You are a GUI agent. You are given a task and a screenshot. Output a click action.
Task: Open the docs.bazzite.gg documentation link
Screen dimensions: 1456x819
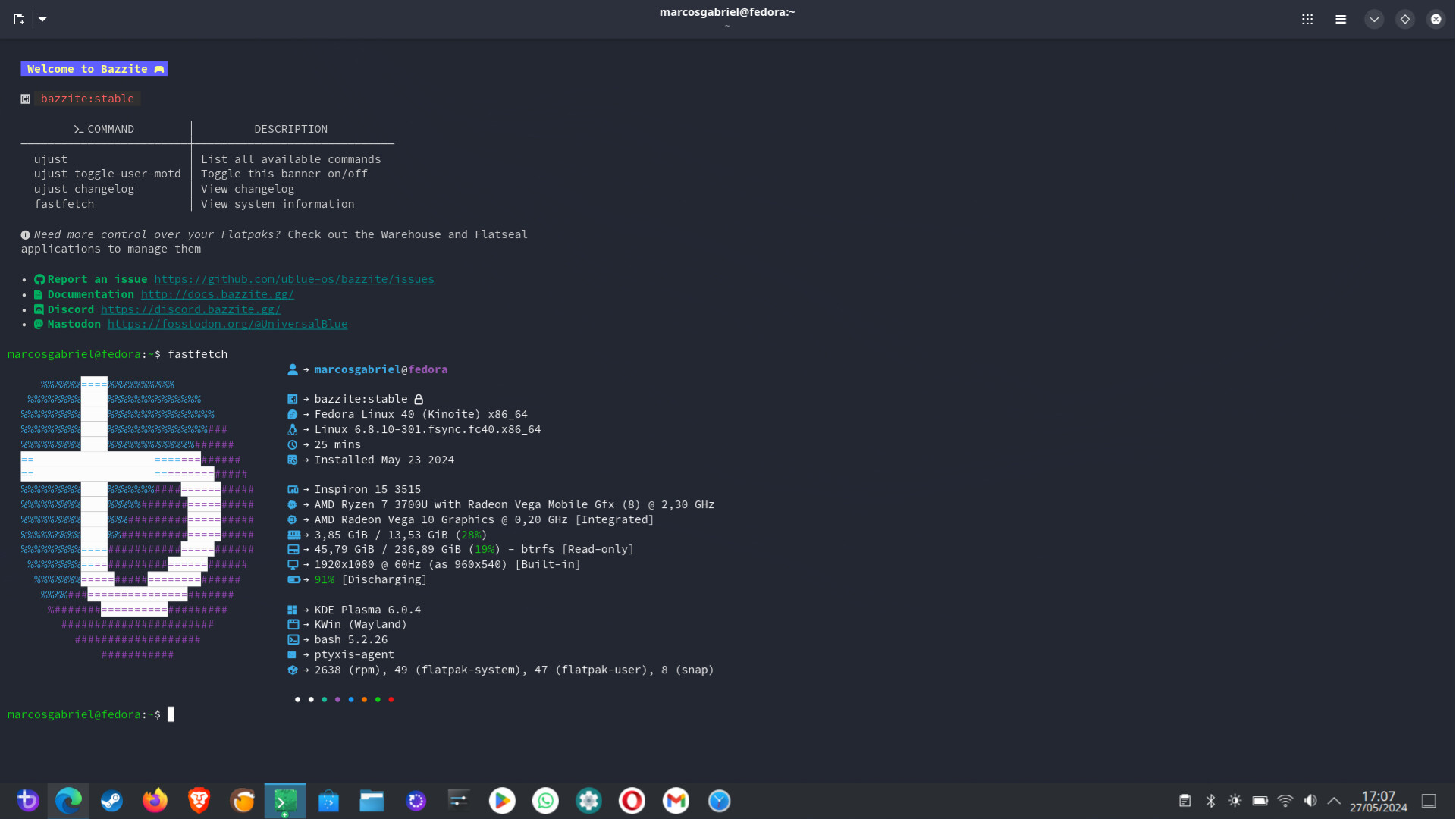click(x=217, y=294)
